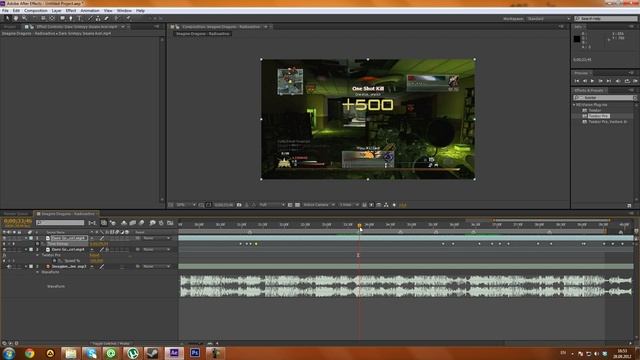The image size is (640, 360).
Task: Collapse the Twixtor Pro effect group
Action: [38, 255]
